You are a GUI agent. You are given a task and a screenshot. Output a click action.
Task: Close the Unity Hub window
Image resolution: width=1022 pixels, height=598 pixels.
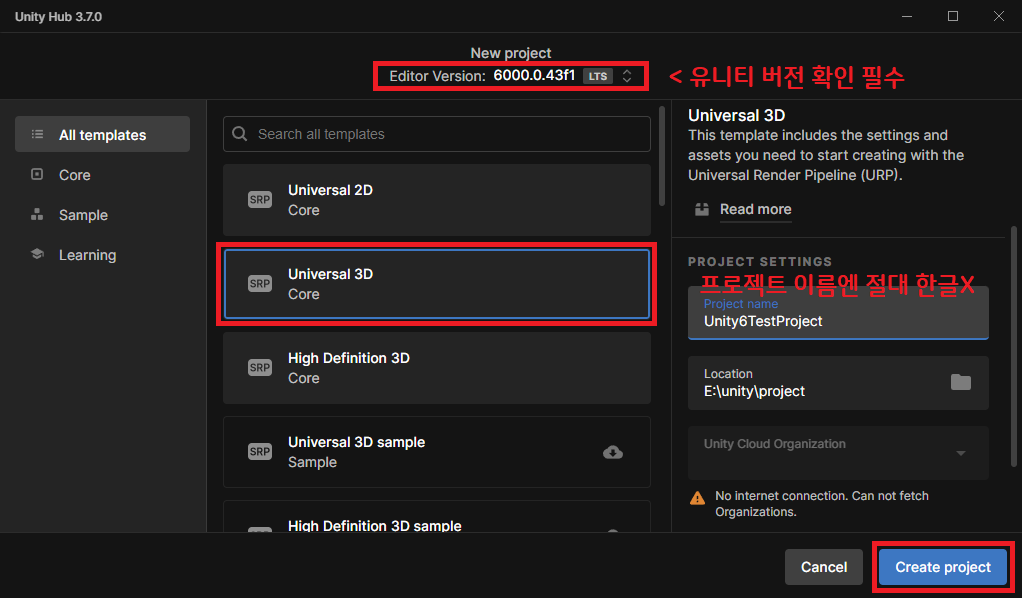point(999,16)
